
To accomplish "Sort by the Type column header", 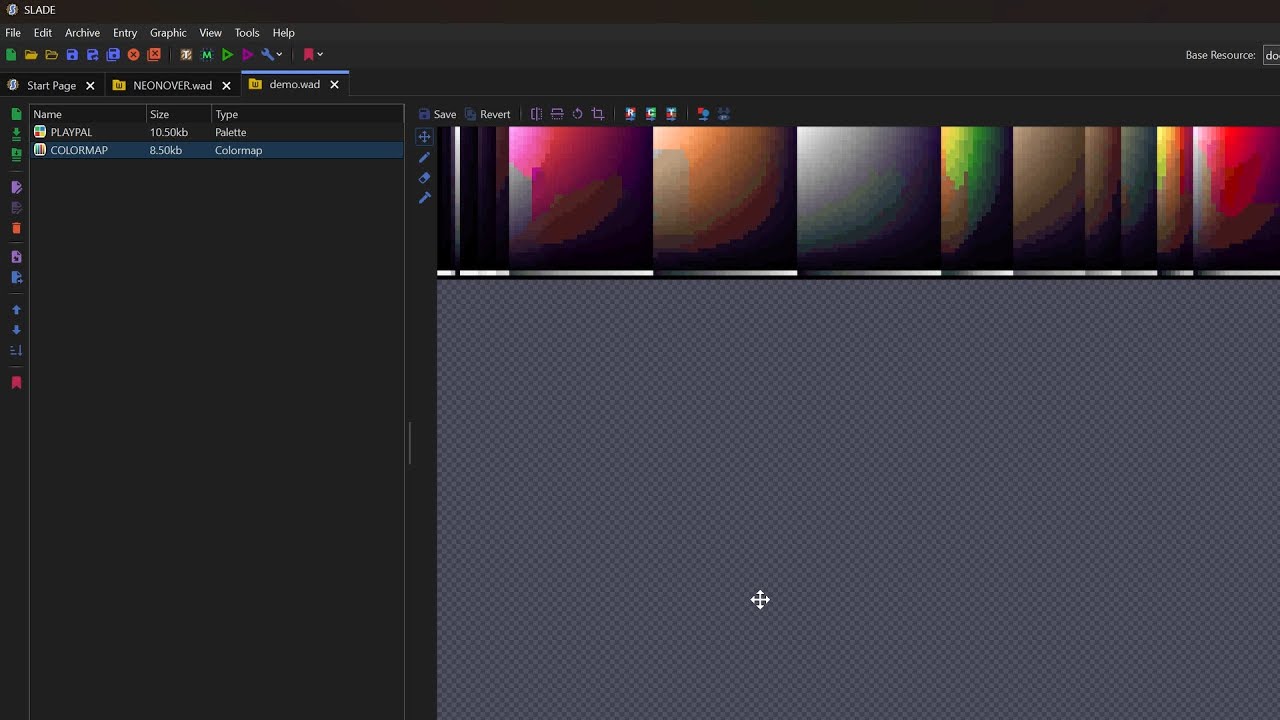I will click(307, 114).
